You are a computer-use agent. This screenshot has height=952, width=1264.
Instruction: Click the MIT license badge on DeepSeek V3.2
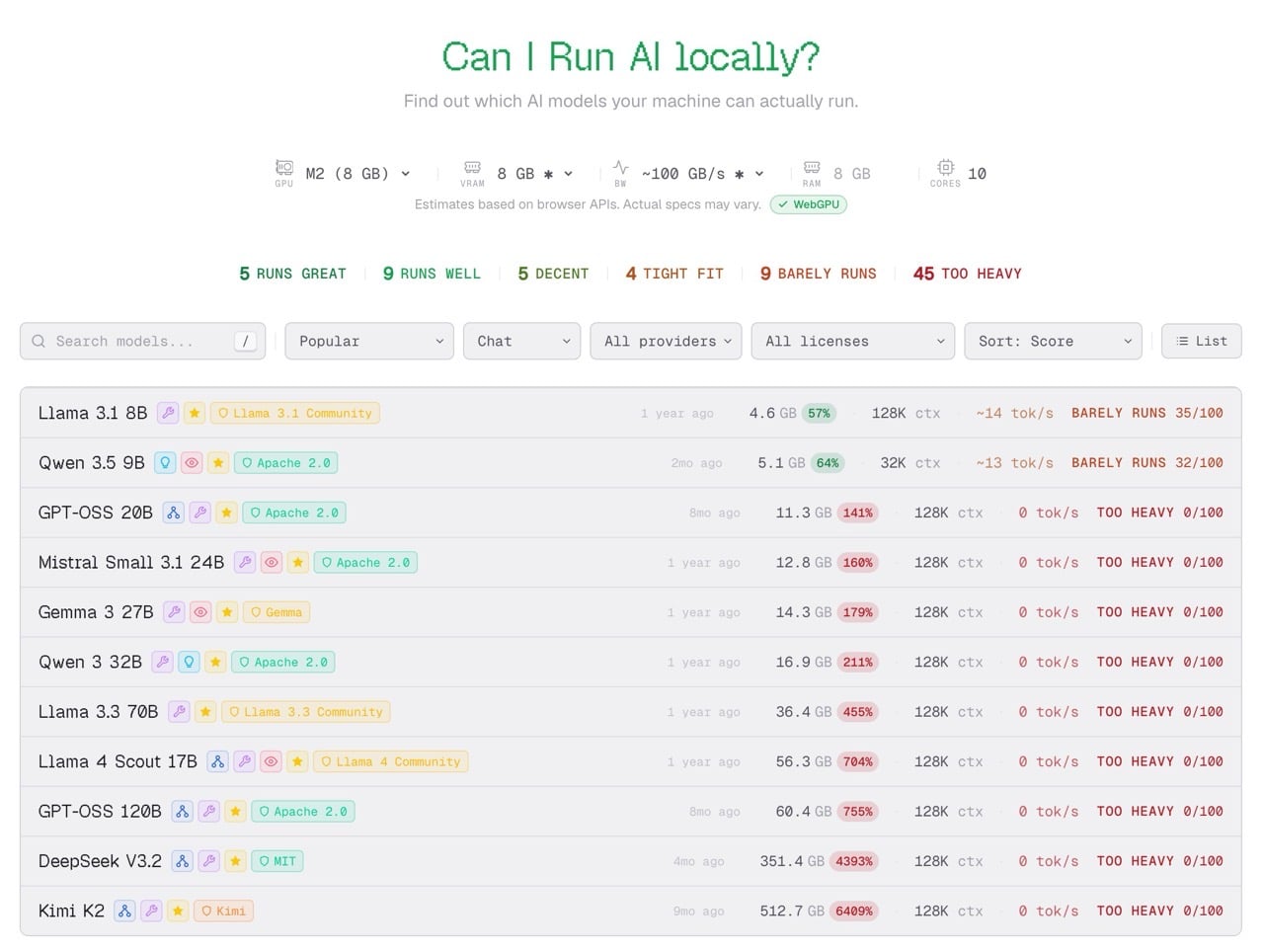click(x=277, y=860)
